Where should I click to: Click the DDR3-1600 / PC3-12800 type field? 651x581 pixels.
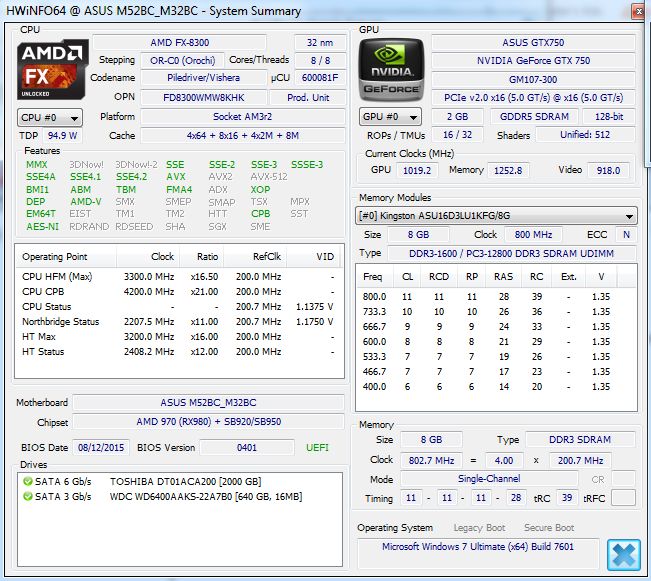(511, 253)
